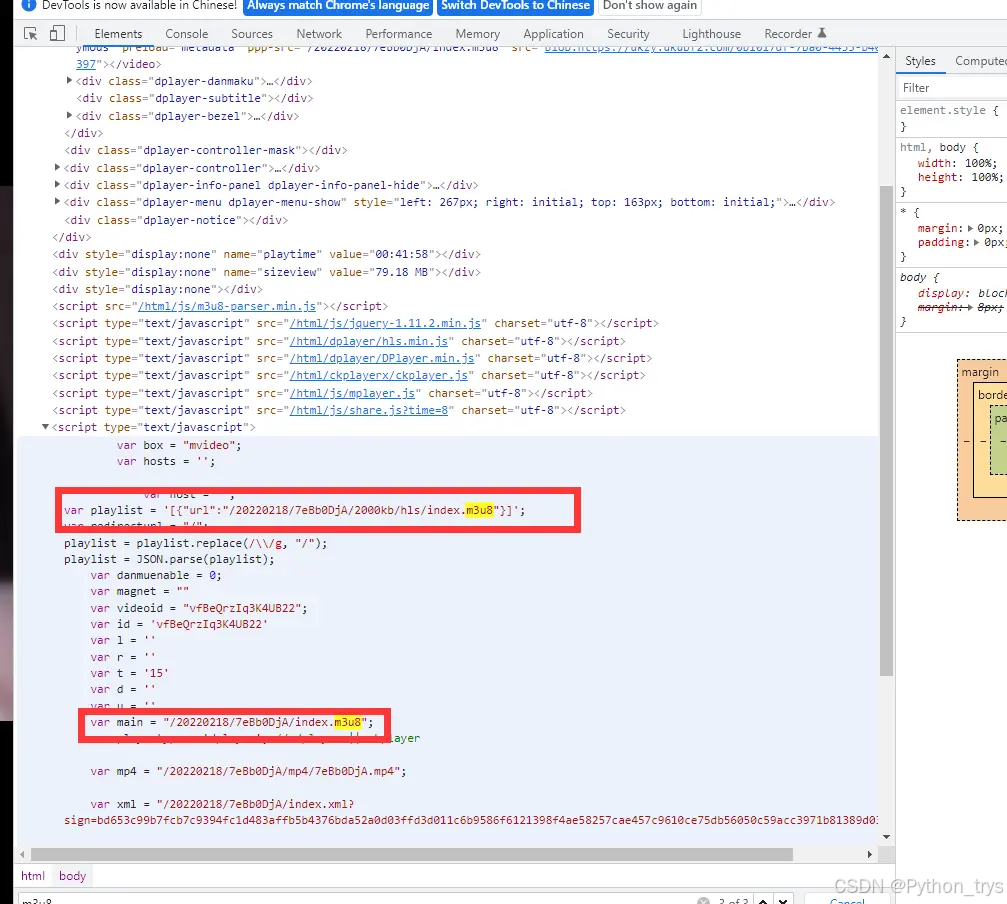
Task: Click the scroll-right arrow of the horizontal scrollbar
Action: (x=870, y=855)
